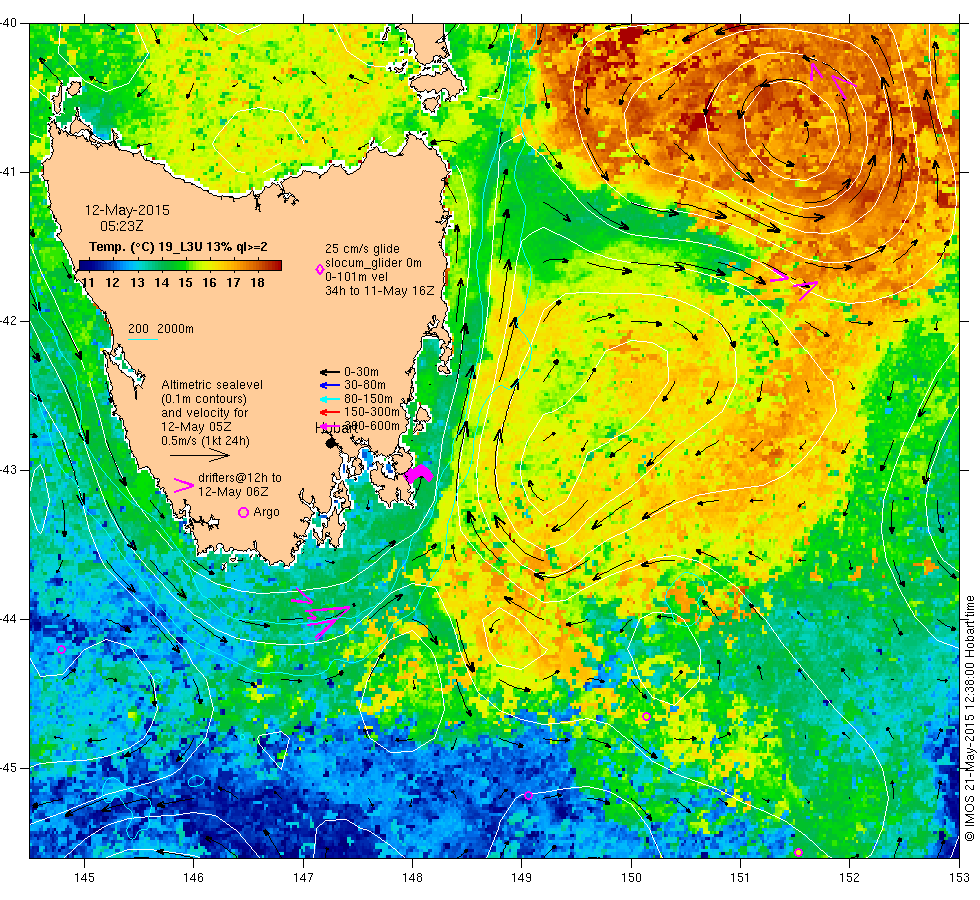Viewport: 980px width, 900px height.
Task: Click the Argo float marker near 149E 45S
Action: pos(528,796)
